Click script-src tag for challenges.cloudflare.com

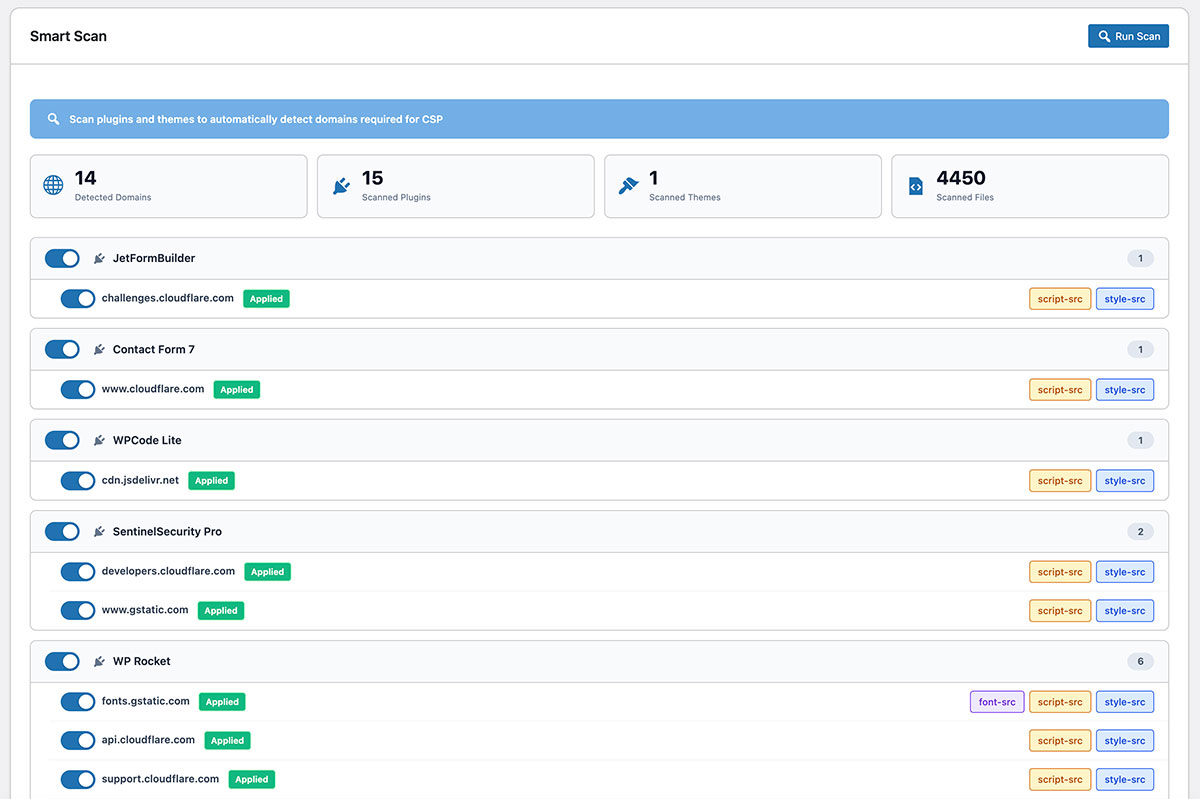(x=1060, y=298)
